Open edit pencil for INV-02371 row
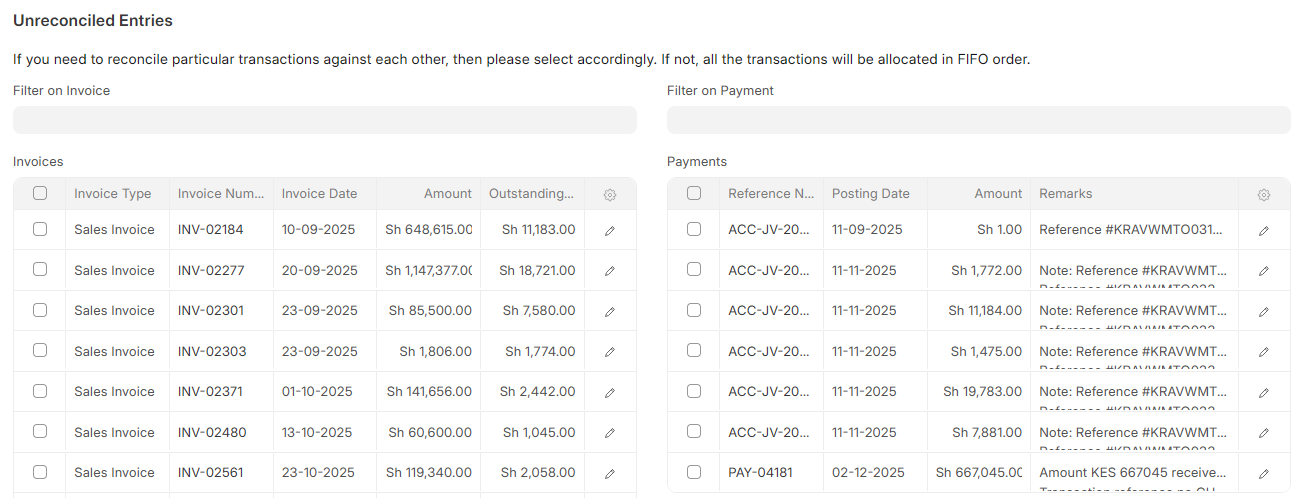This screenshot has height=498, width=1305. pyautogui.click(x=610, y=392)
